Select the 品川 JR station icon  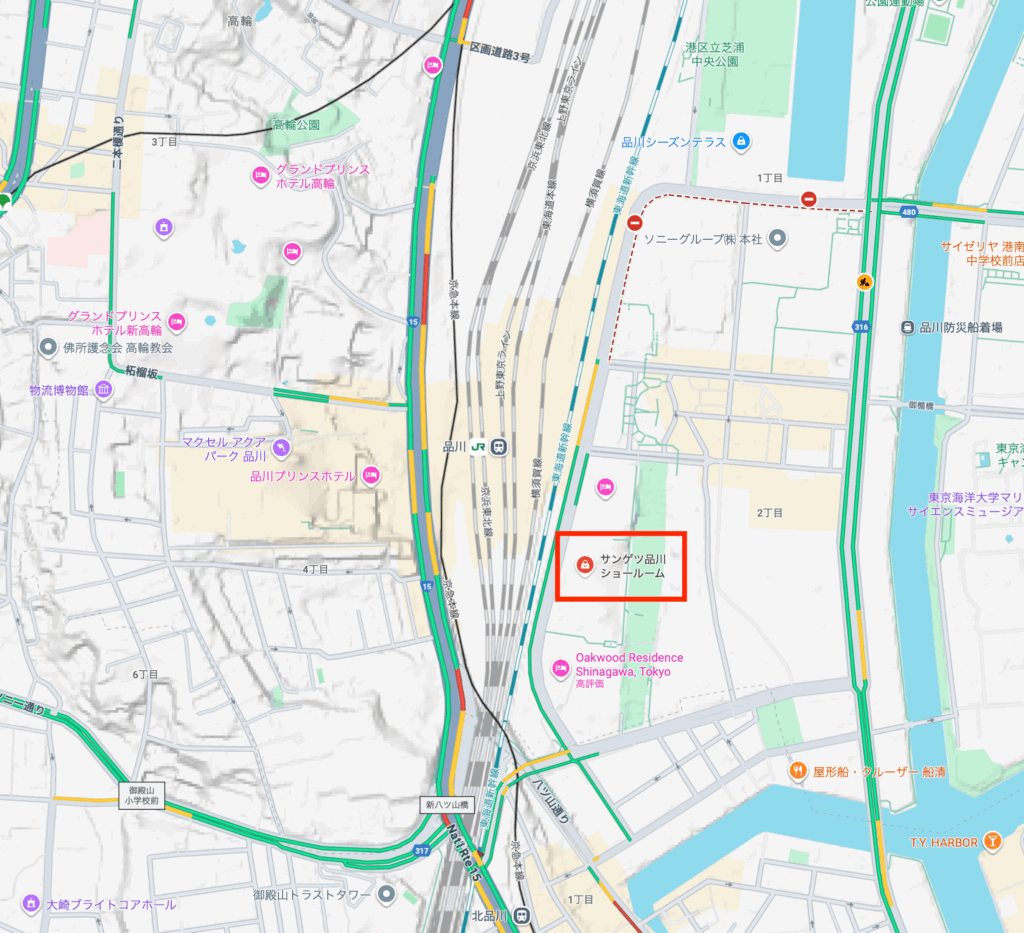click(x=499, y=447)
